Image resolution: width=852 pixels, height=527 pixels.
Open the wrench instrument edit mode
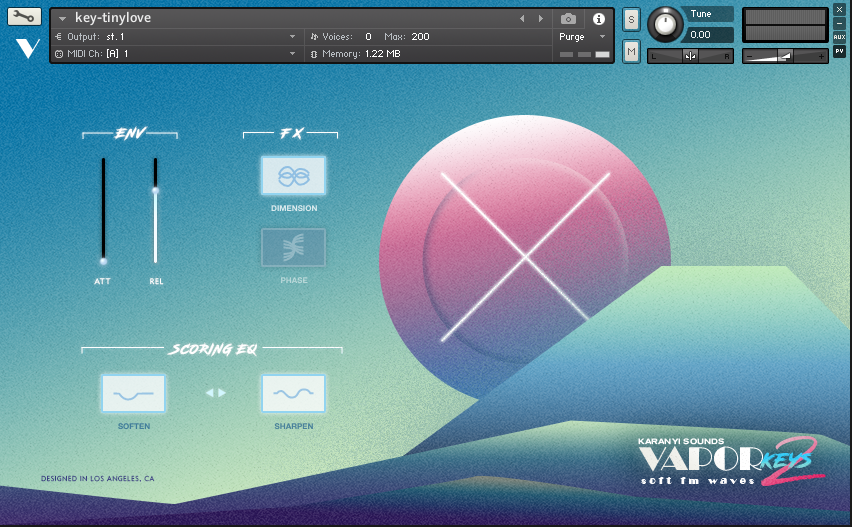click(x=24, y=16)
